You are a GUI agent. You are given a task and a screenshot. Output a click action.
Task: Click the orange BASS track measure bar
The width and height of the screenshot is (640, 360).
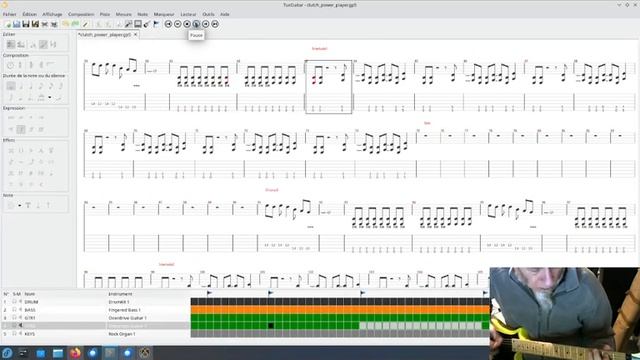coord(340,310)
